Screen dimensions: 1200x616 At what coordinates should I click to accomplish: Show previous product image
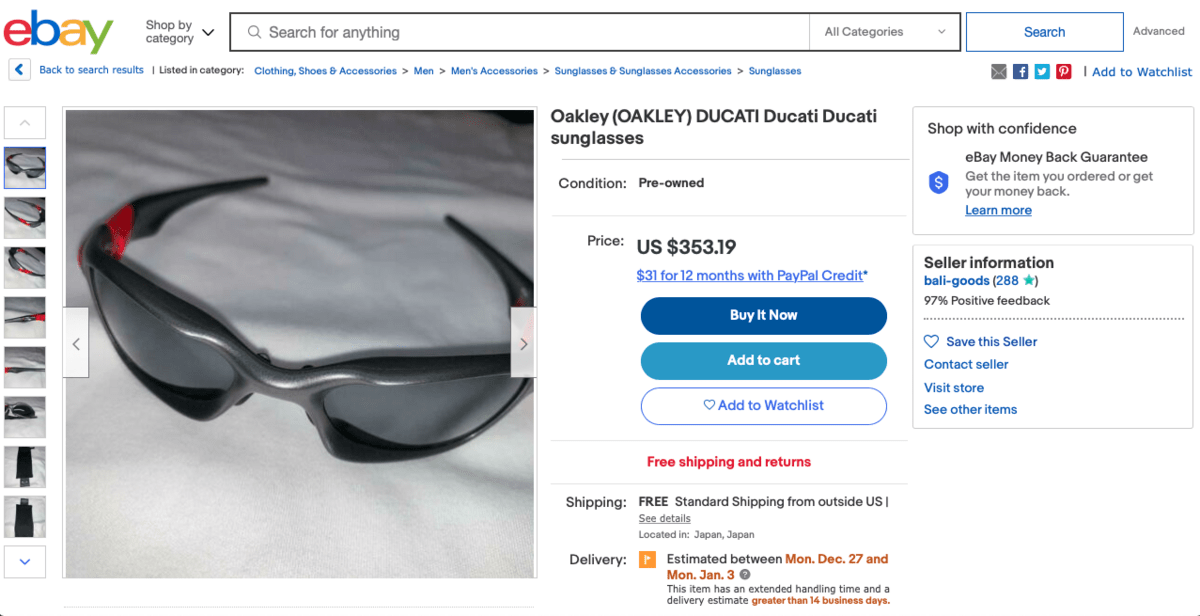[76, 343]
